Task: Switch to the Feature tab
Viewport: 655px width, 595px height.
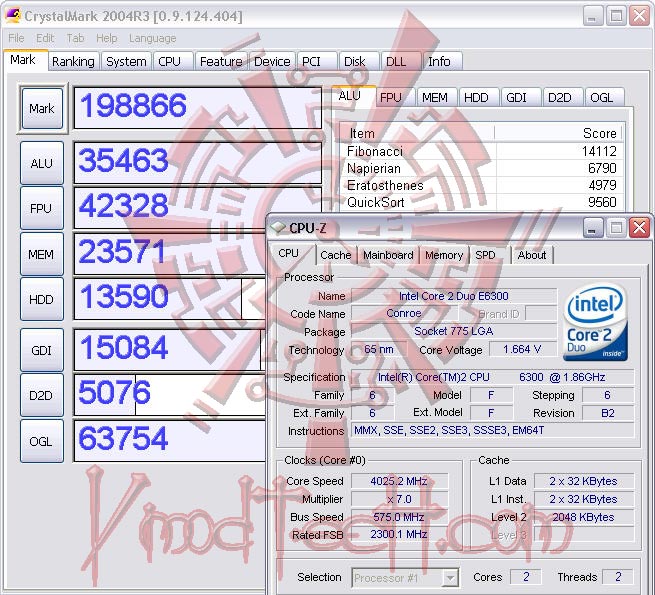Action: 221,61
